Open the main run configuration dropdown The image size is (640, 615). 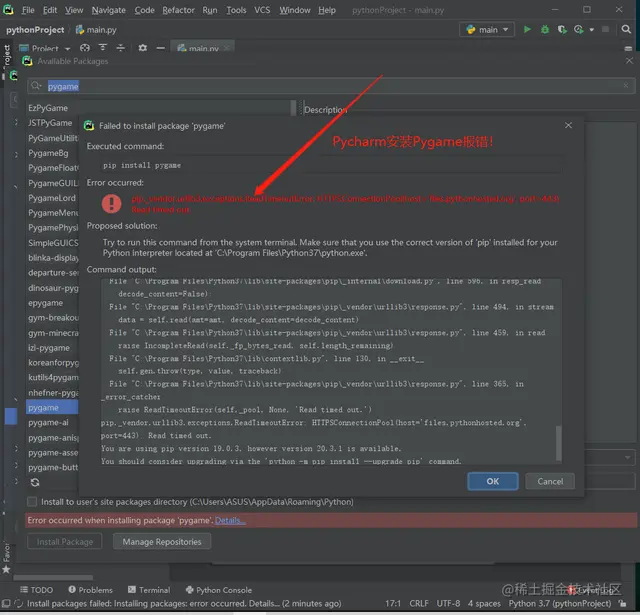pyautogui.click(x=487, y=29)
